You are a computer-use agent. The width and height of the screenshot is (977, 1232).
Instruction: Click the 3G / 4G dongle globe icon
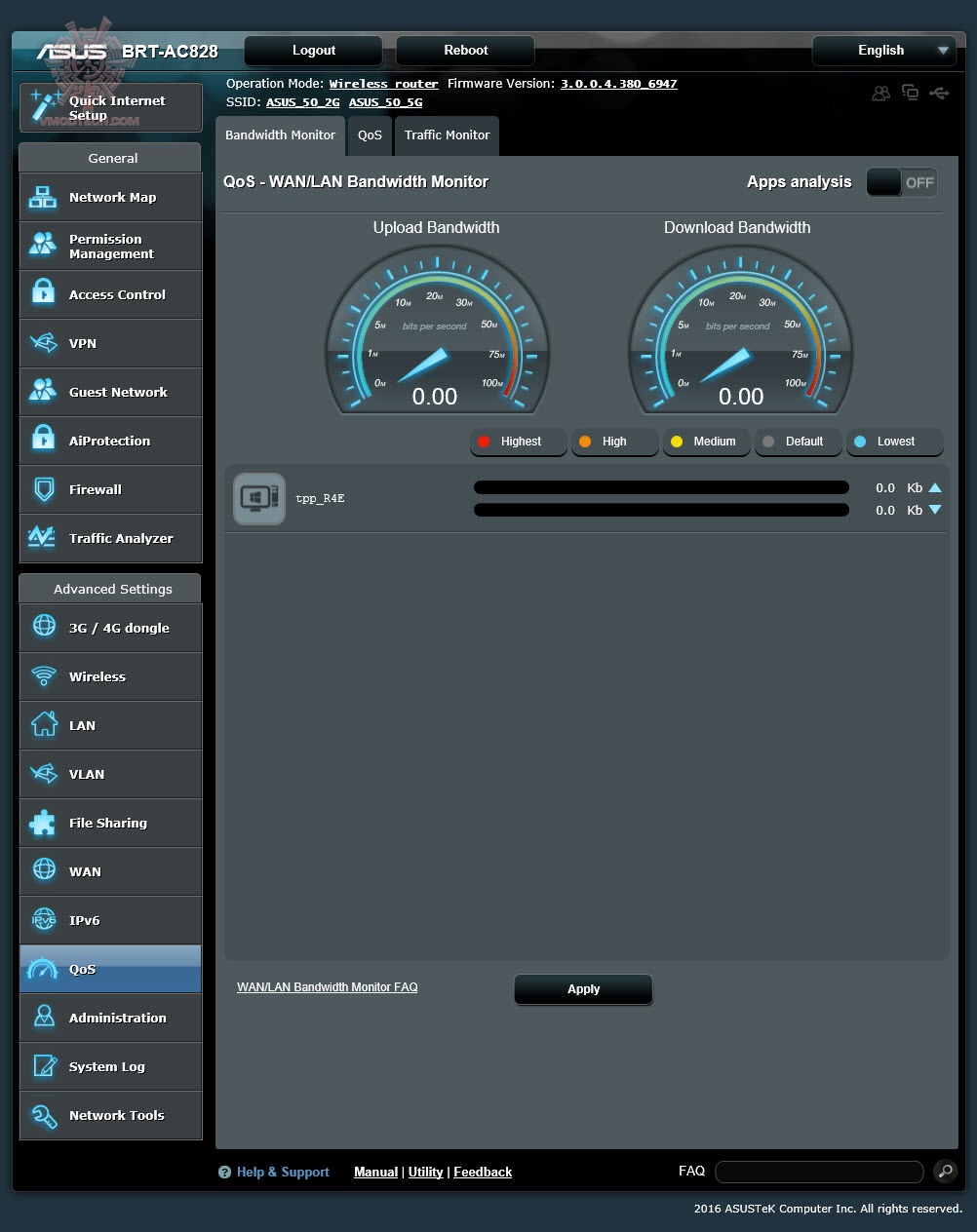(44, 626)
